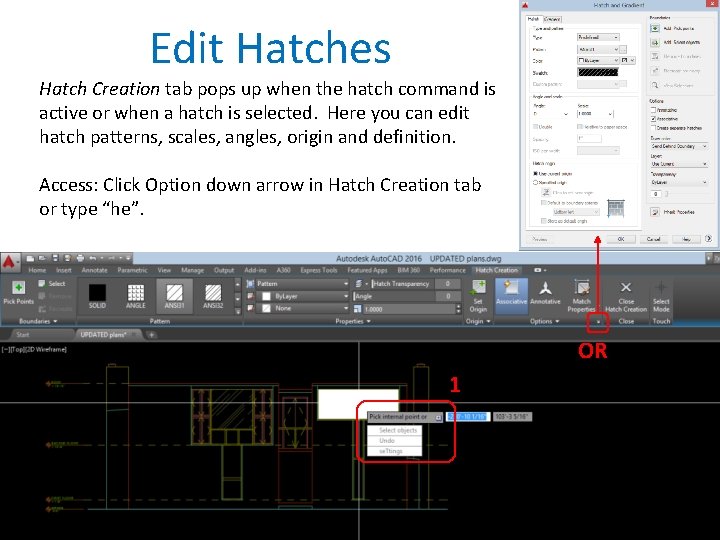Open the hatch type Pattern dropdown
This screenshot has height=540, width=720.
[x=303, y=284]
